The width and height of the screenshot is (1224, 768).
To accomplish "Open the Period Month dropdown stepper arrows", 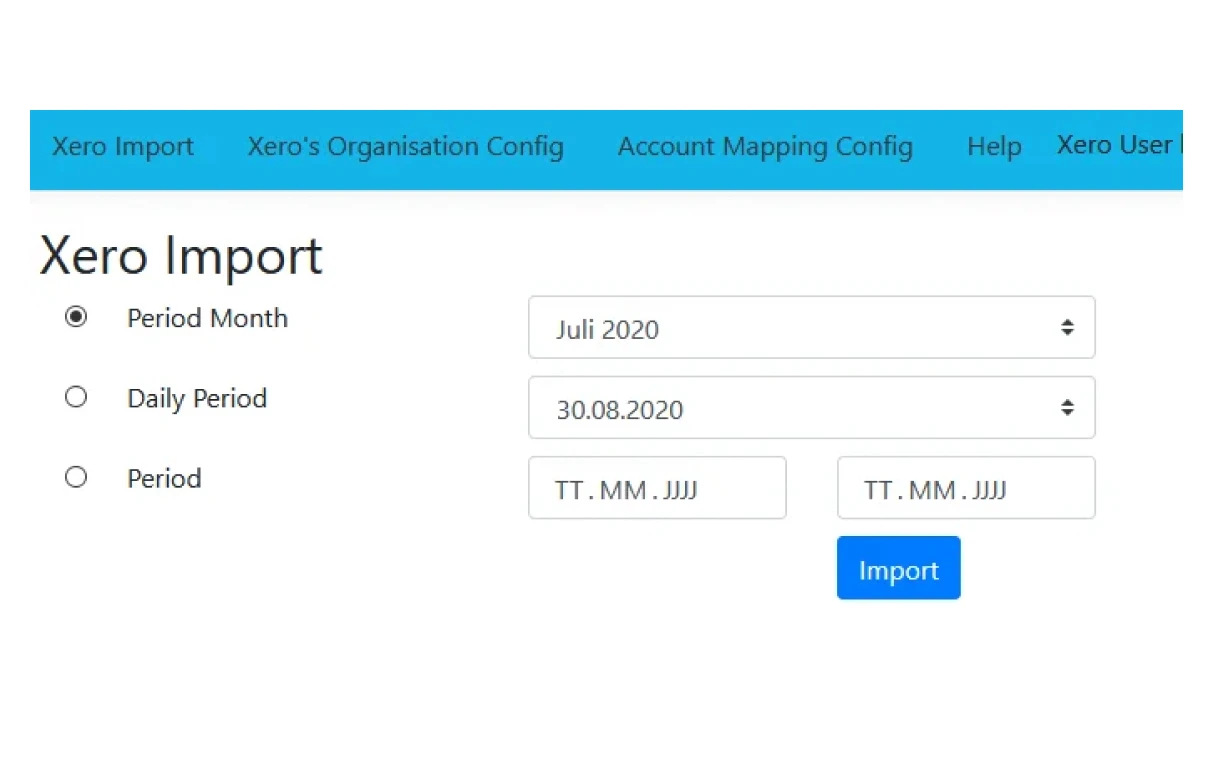I will coord(1067,327).
